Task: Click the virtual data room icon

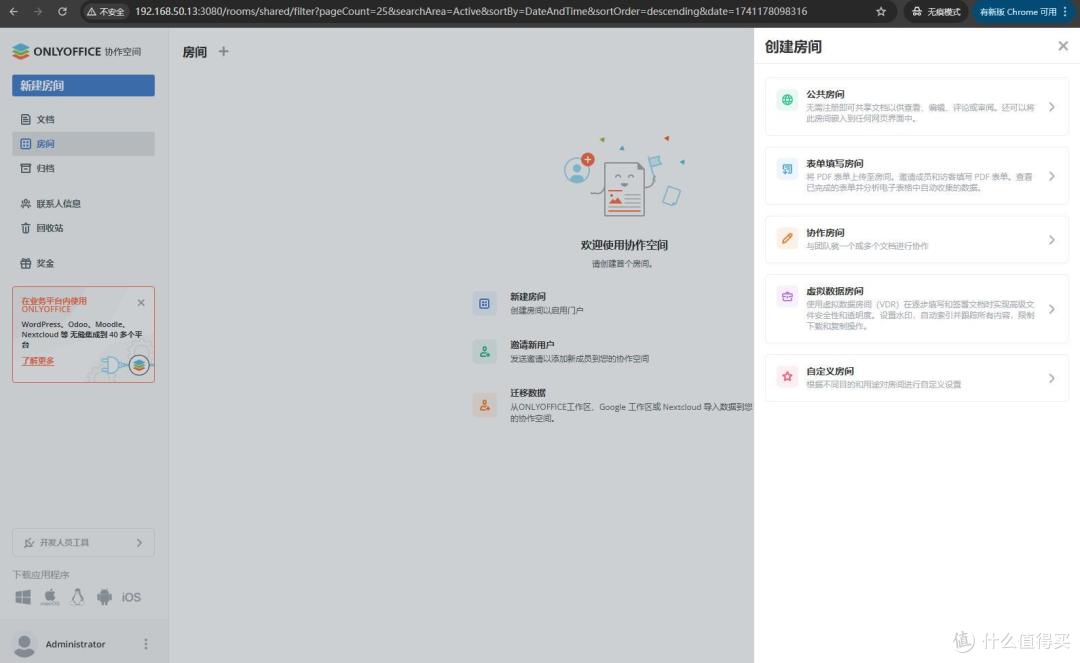Action: pyautogui.click(x=788, y=297)
